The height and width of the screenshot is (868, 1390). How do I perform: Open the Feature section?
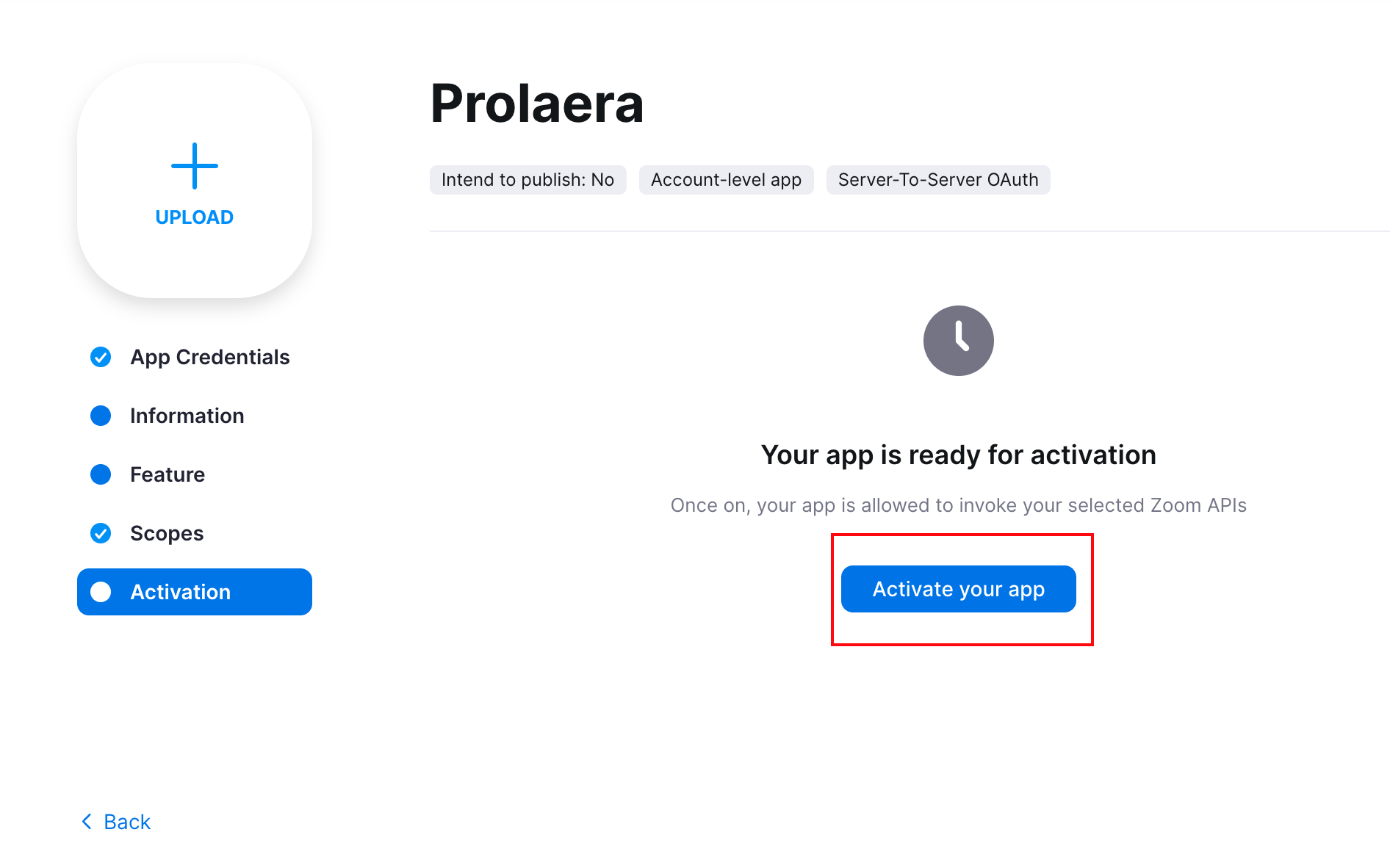(x=168, y=474)
